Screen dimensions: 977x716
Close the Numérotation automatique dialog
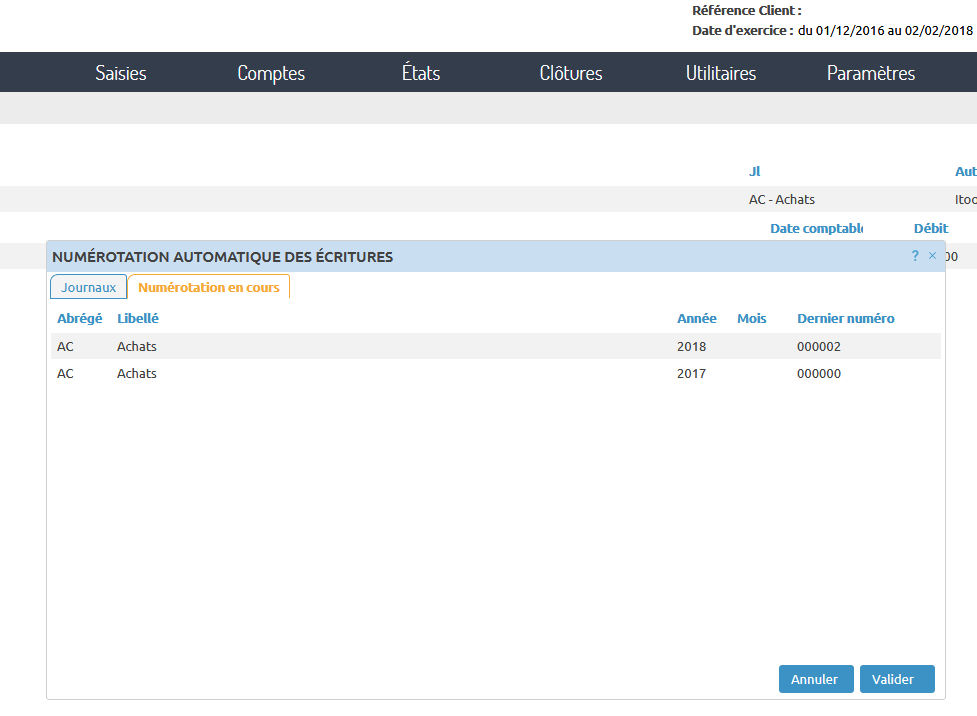933,256
